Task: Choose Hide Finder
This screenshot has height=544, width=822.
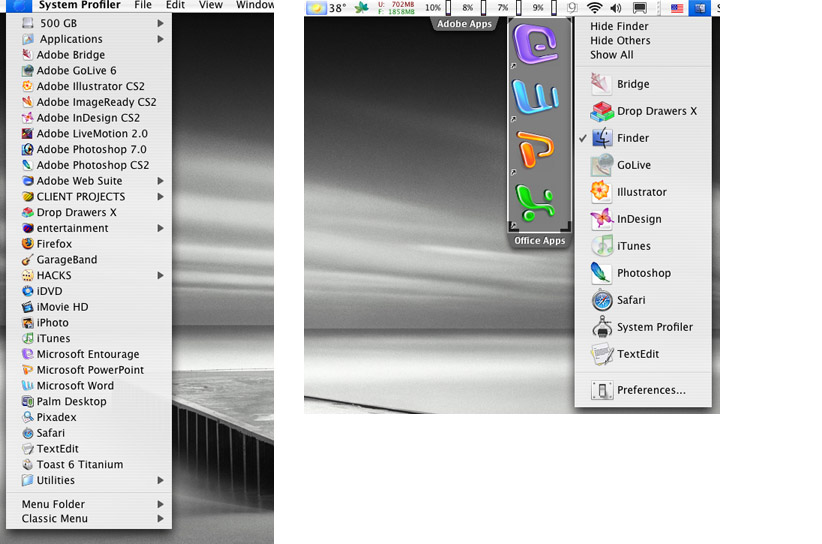Action: point(643,26)
